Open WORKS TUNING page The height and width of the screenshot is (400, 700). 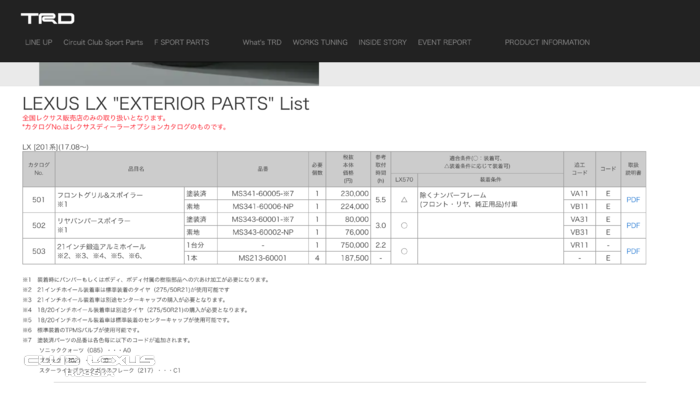click(320, 43)
